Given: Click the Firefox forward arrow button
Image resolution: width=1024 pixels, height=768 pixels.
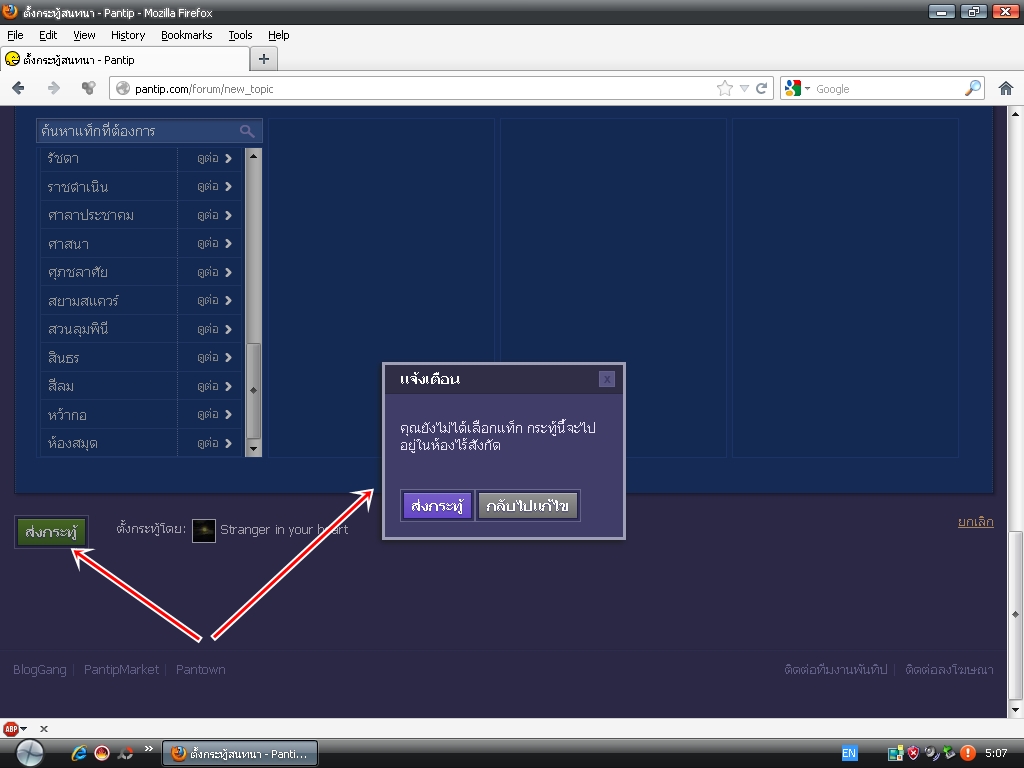Looking at the screenshot, I should [54, 88].
